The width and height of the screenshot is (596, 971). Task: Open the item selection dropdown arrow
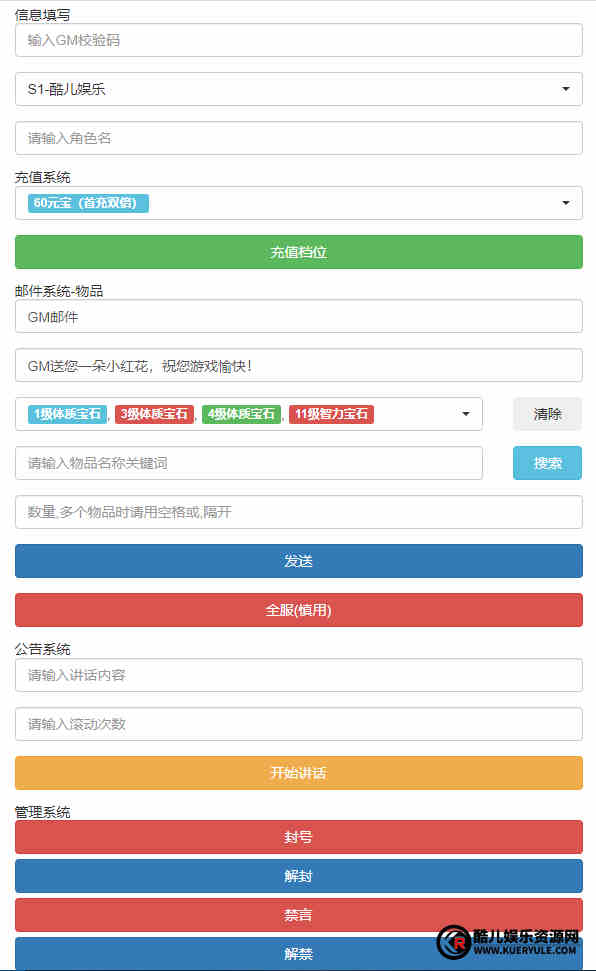[465, 414]
